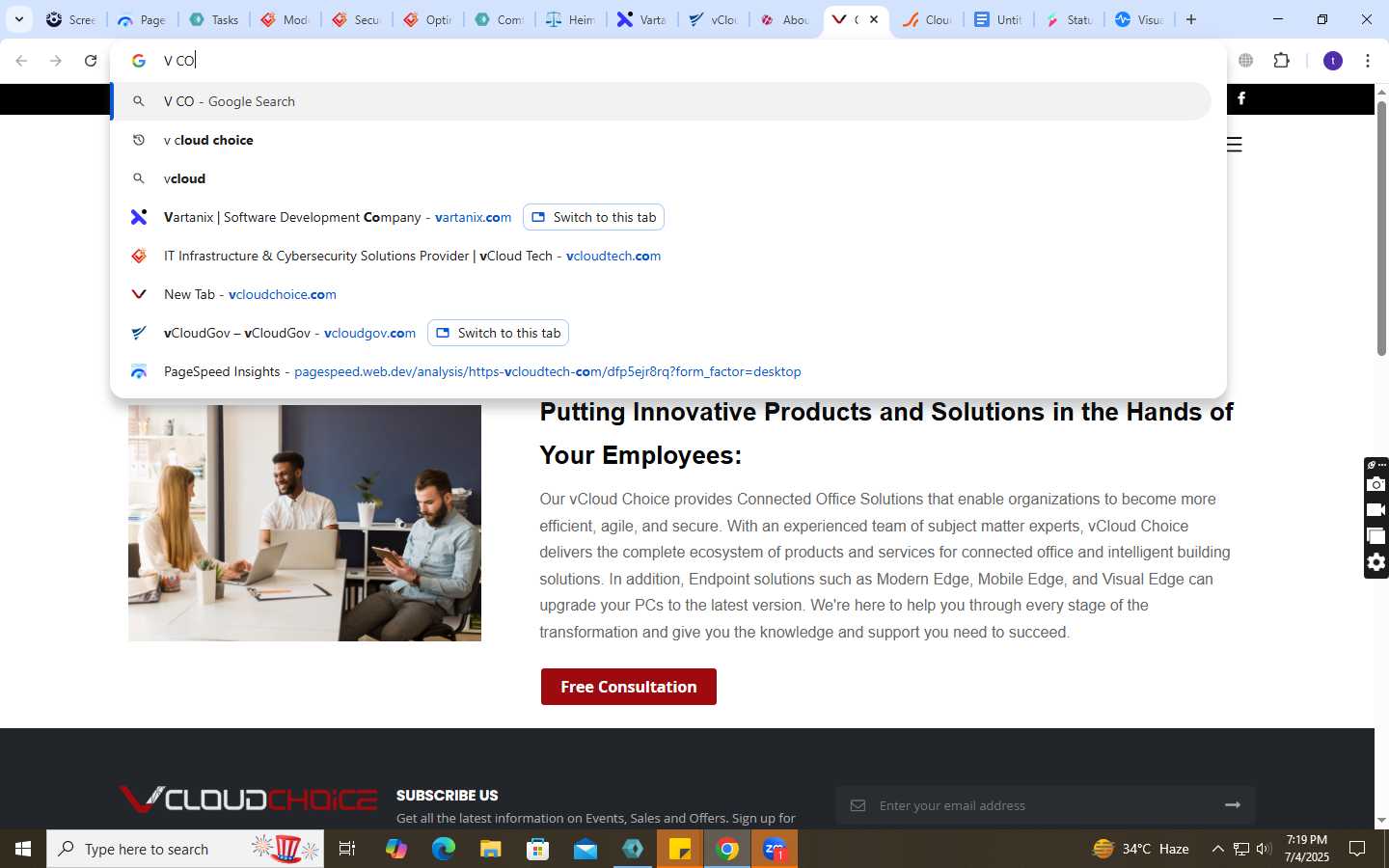Select the vCloud Tech vcloudtech.com suggestion
This screenshot has width=1389, height=868.
pos(661,256)
